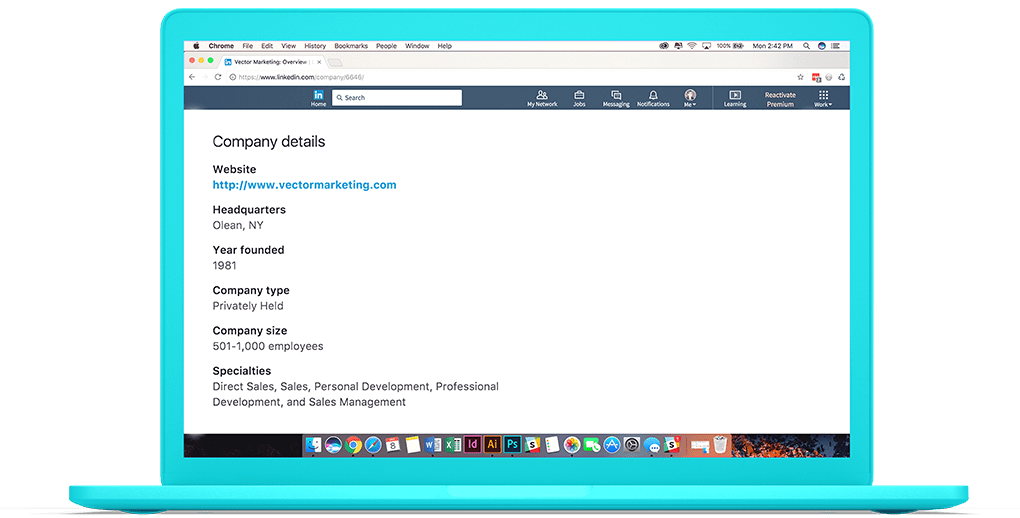The height and width of the screenshot is (518, 1020).
Task: Open Notification Center in menu bar
Action: coord(835,46)
